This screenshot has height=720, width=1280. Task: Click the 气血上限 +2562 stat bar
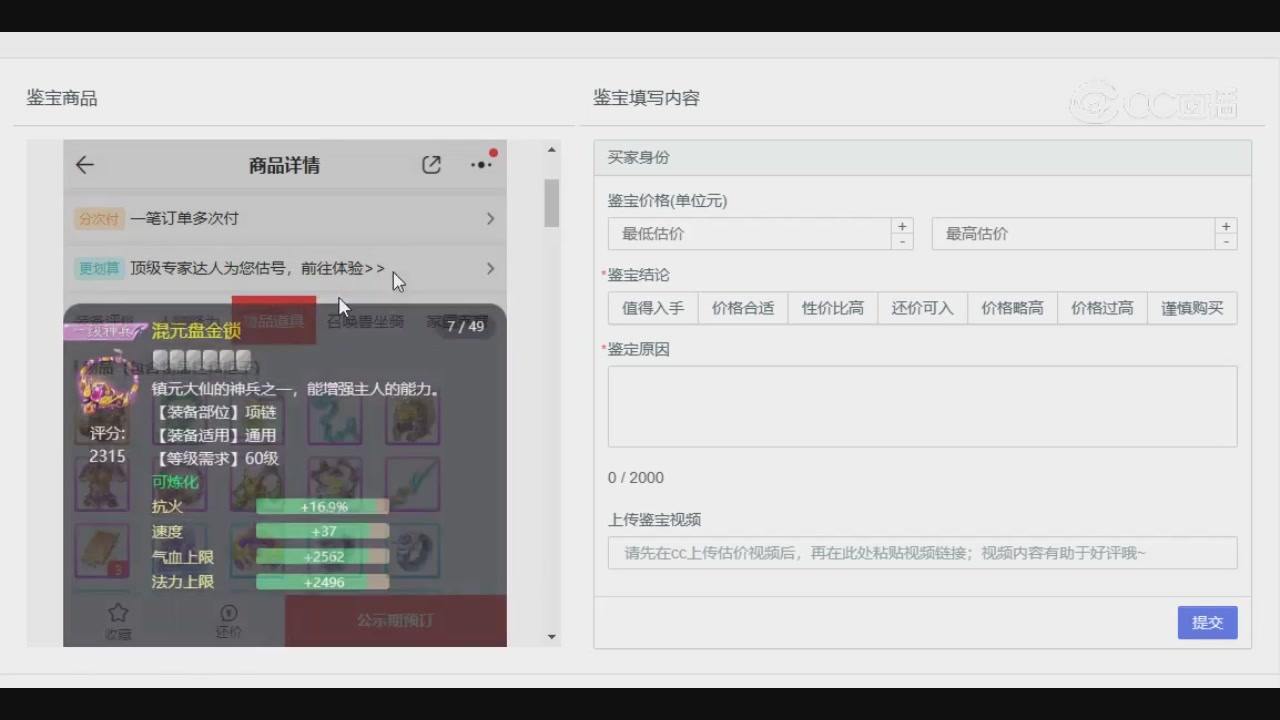[x=323, y=557]
